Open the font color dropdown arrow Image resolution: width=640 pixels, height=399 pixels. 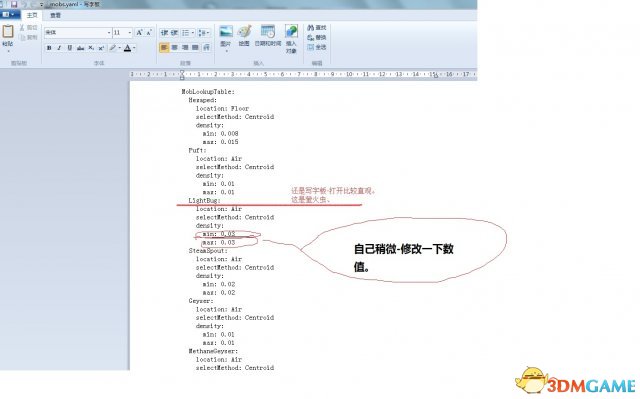click(134, 48)
